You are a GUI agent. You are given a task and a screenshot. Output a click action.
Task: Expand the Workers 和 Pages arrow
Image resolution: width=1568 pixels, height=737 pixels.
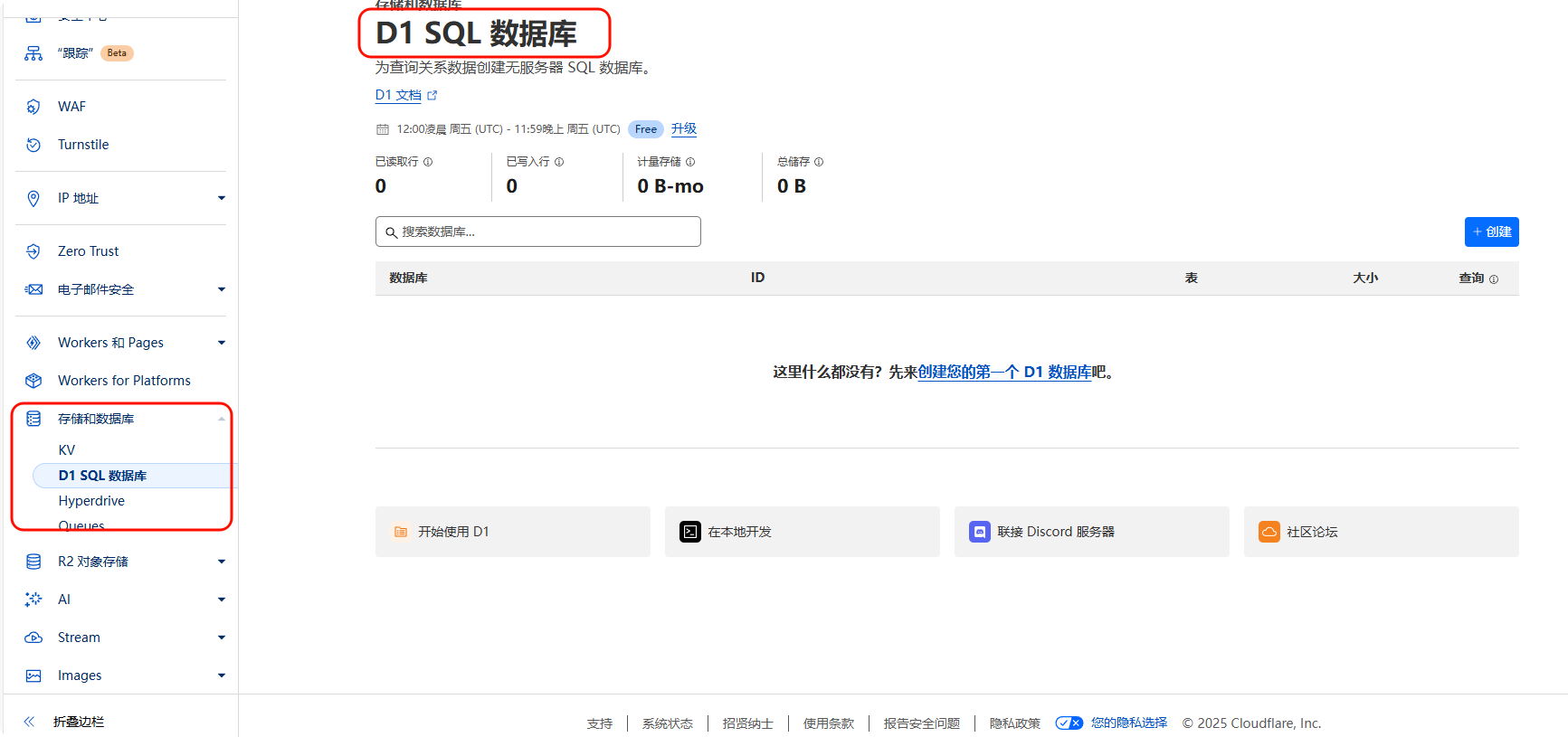tap(222, 343)
